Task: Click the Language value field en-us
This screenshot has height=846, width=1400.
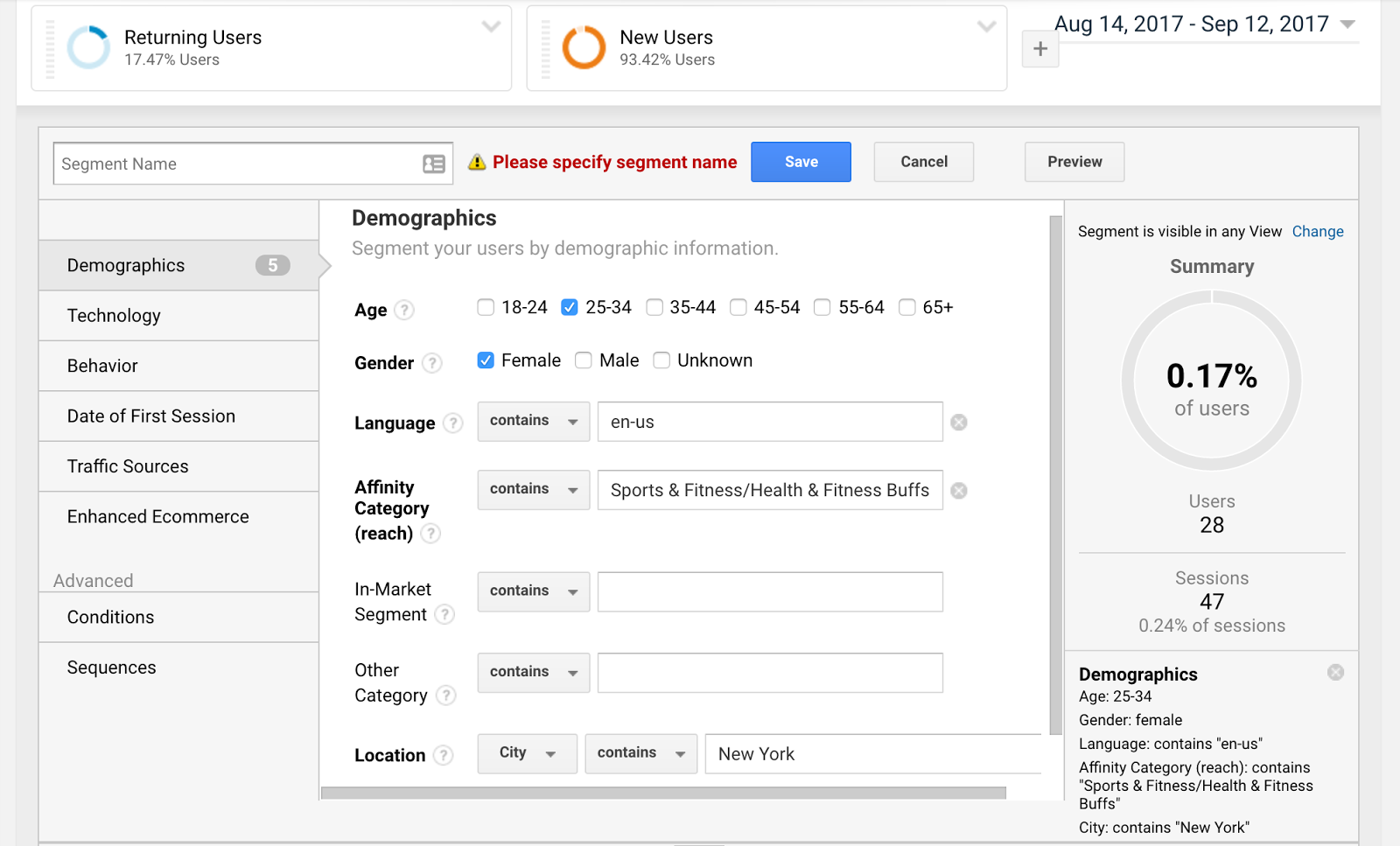Action: [770, 422]
